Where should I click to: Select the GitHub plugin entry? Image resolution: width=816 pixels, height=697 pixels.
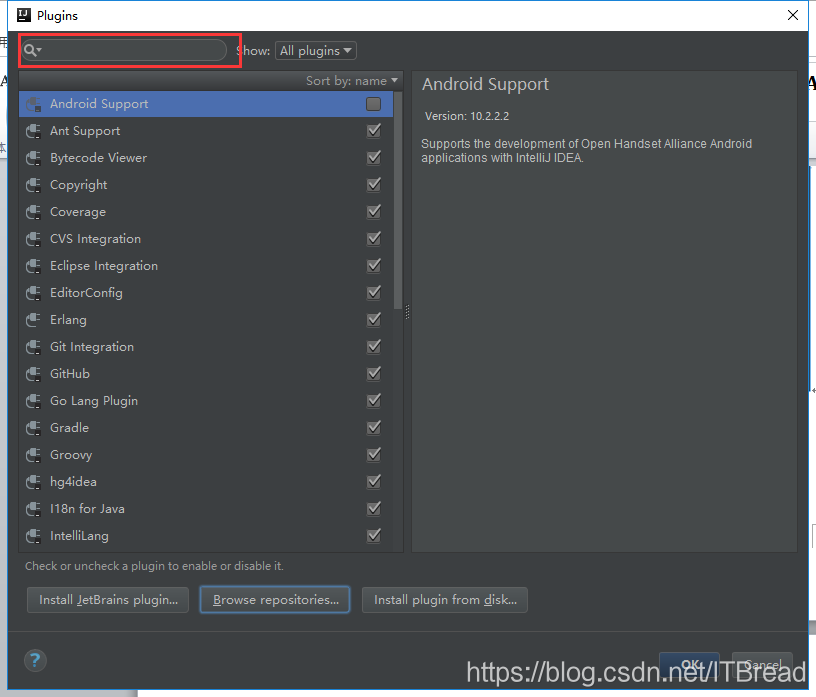(206, 374)
